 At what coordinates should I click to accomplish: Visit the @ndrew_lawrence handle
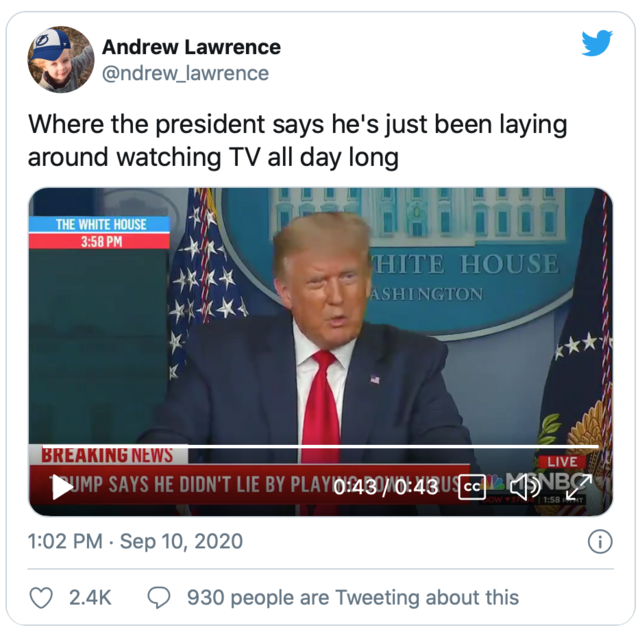[x=185, y=73]
